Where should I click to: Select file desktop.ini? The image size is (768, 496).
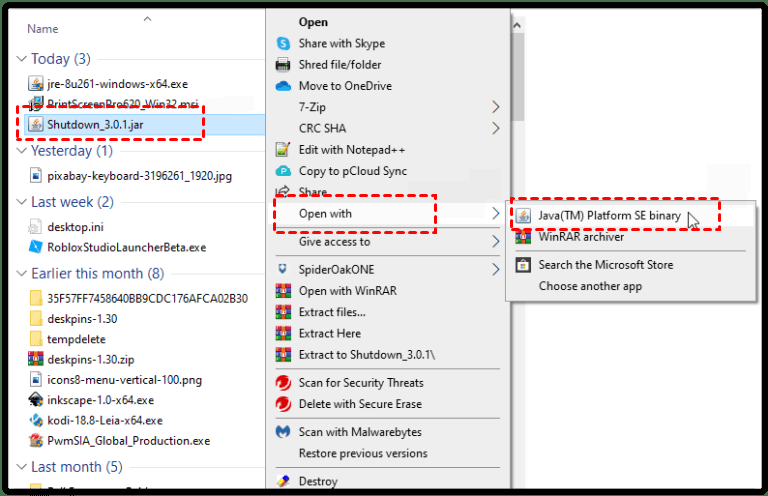pyautogui.click(x=75, y=227)
